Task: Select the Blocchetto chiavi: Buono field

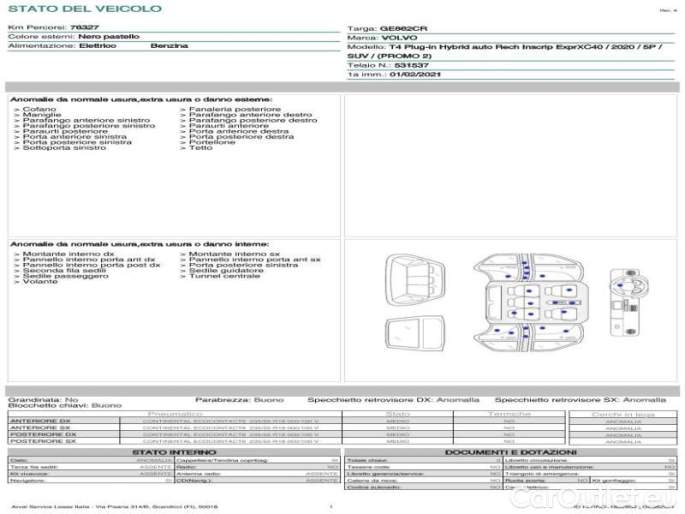Action: (x=65, y=405)
